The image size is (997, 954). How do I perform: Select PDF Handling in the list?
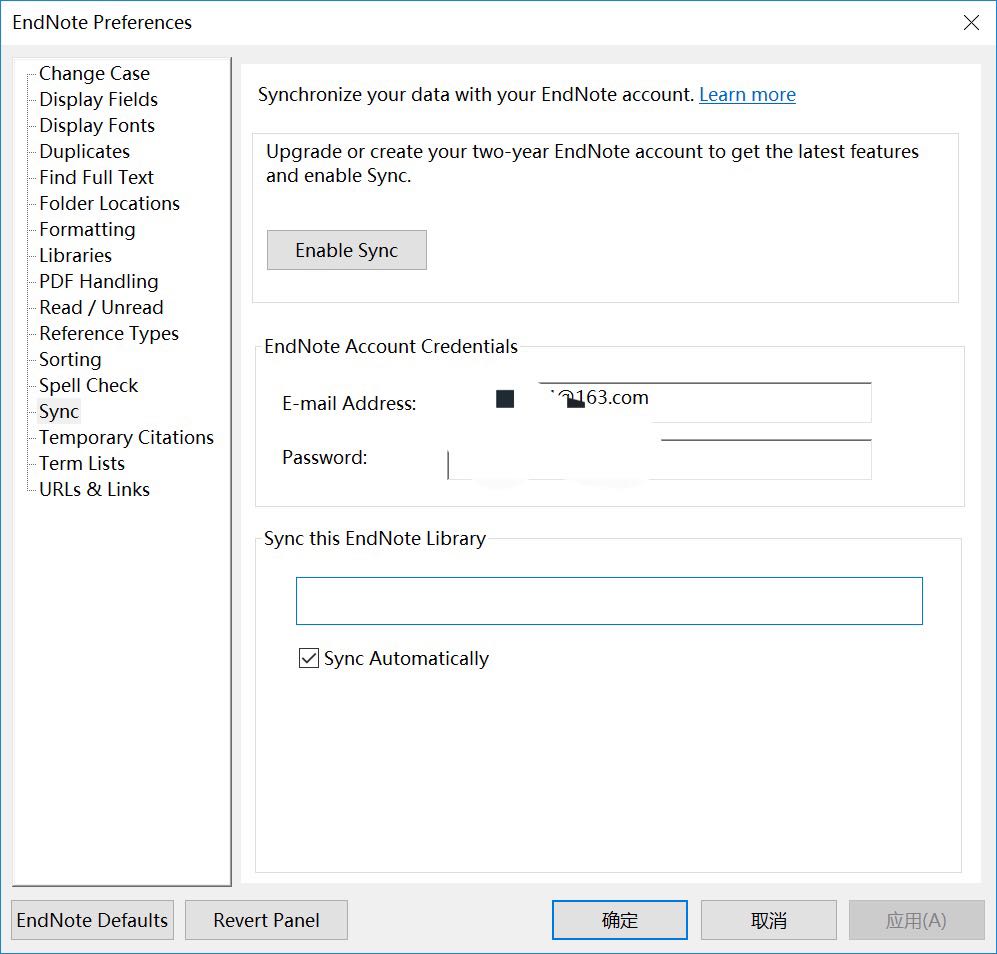point(98,282)
